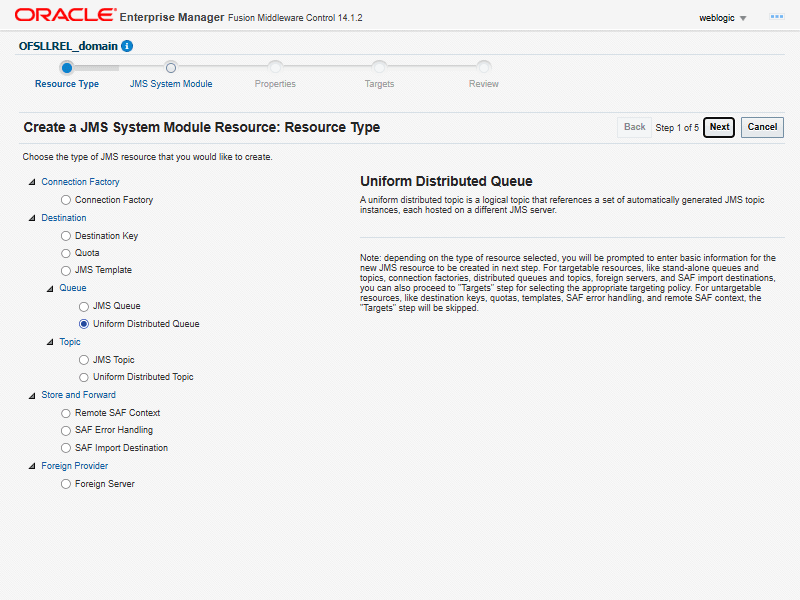Image resolution: width=800 pixels, height=600 pixels.
Task: Click the disabled Back button
Action: click(634, 127)
